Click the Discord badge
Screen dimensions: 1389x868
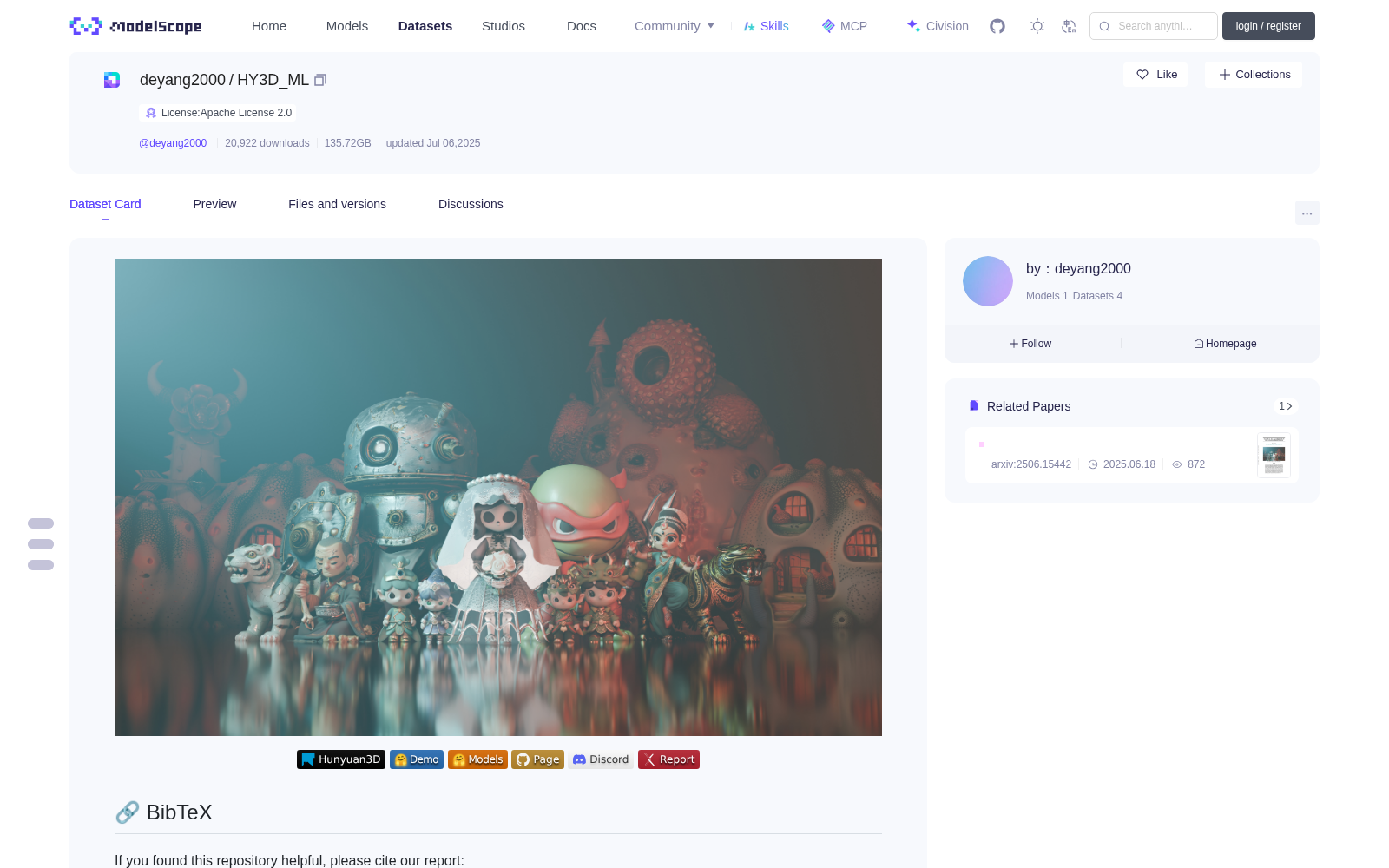[601, 759]
